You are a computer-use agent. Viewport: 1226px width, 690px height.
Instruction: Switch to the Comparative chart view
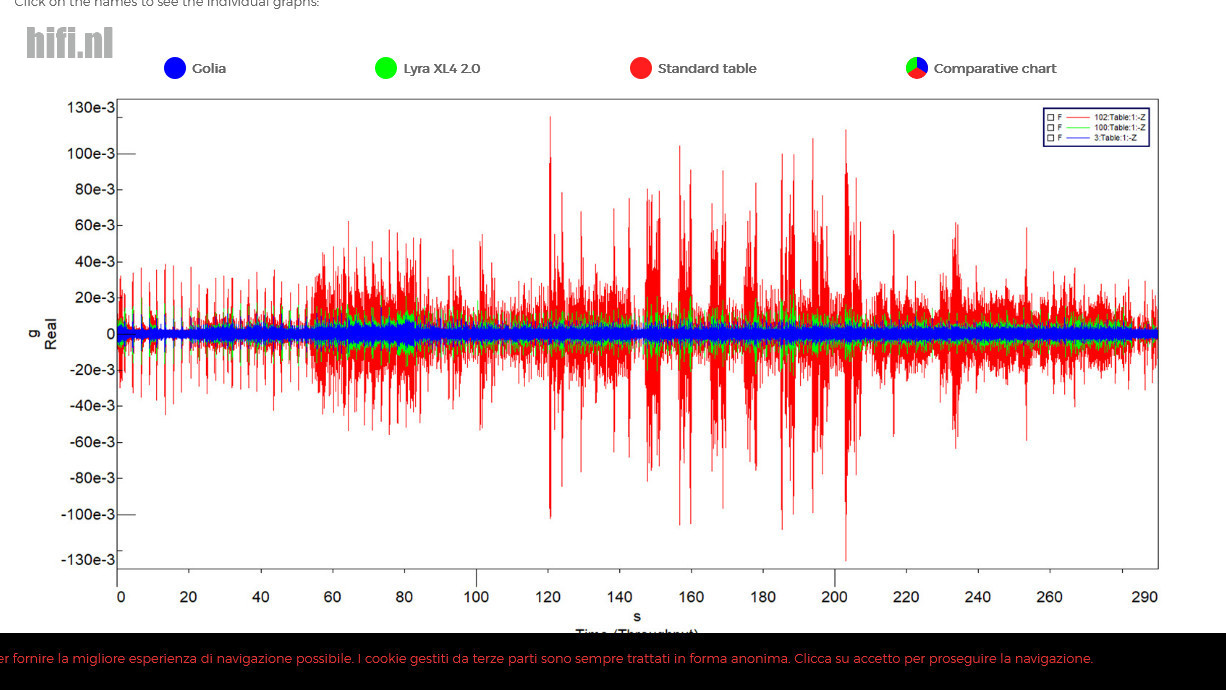(x=995, y=69)
